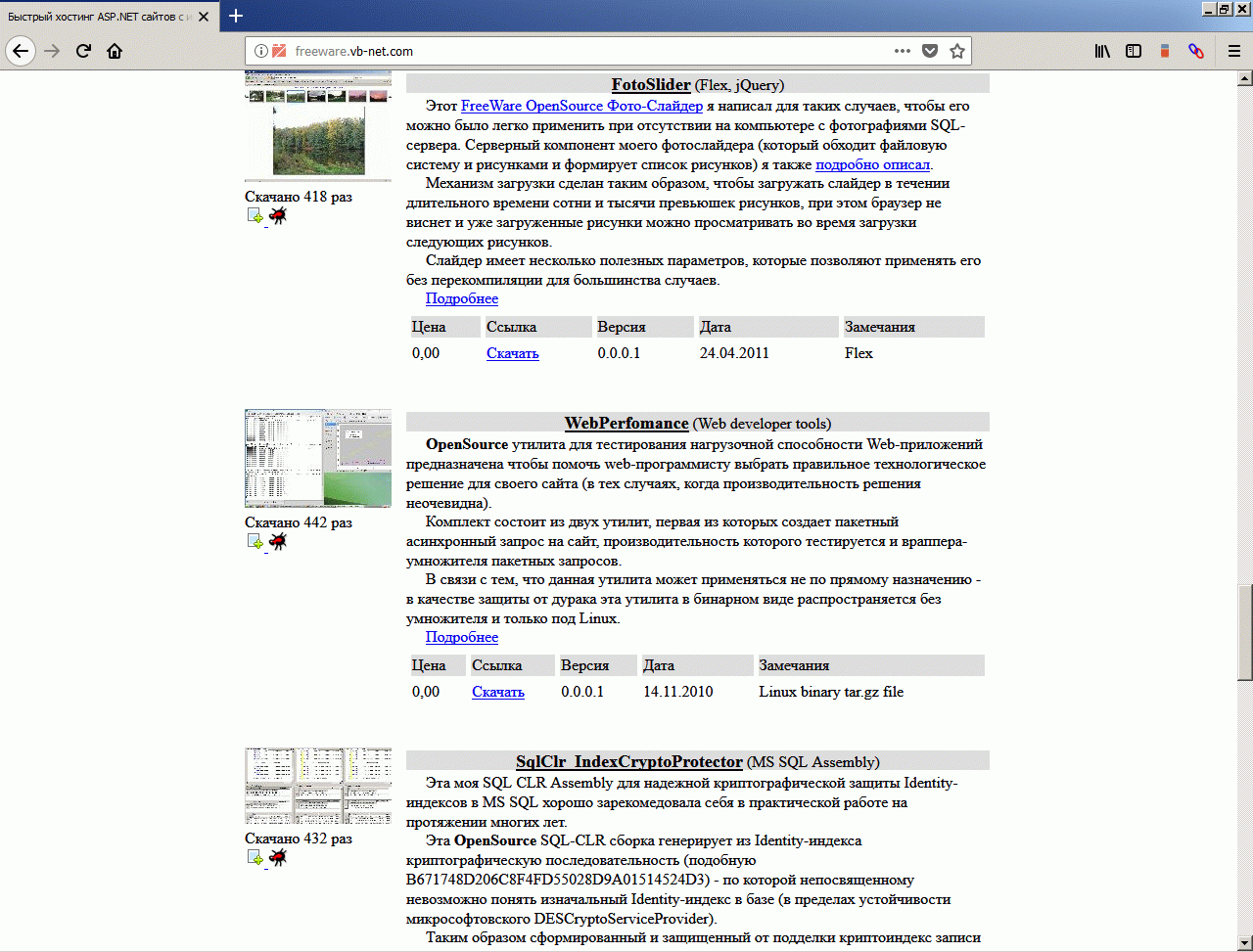Image resolution: width=1253 pixels, height=952 pixels.
Task: Open the WebPerfomance heading link
Action: click(x=626, y=424)
